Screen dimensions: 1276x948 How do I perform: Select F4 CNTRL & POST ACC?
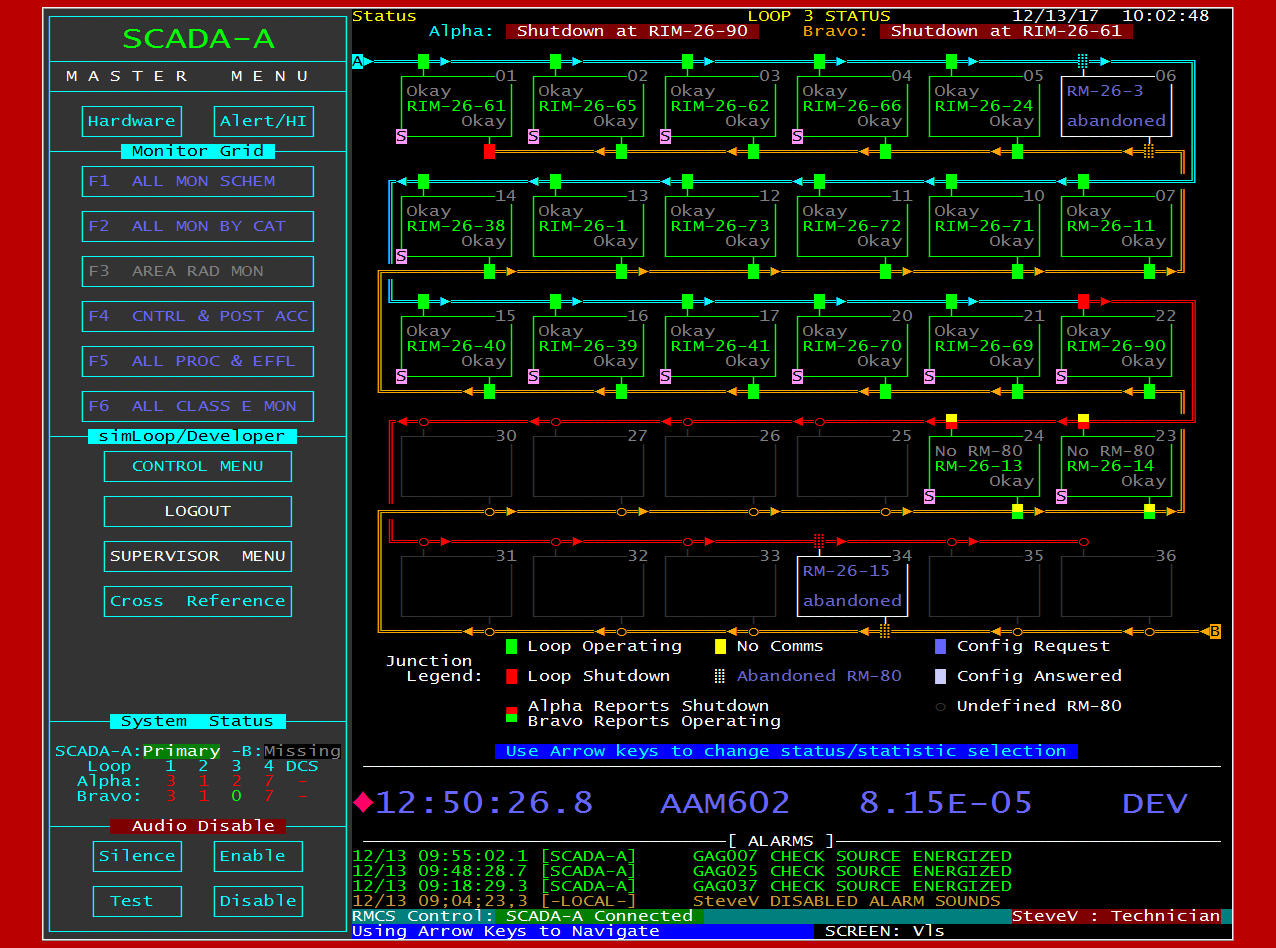[x=198, y=316]
